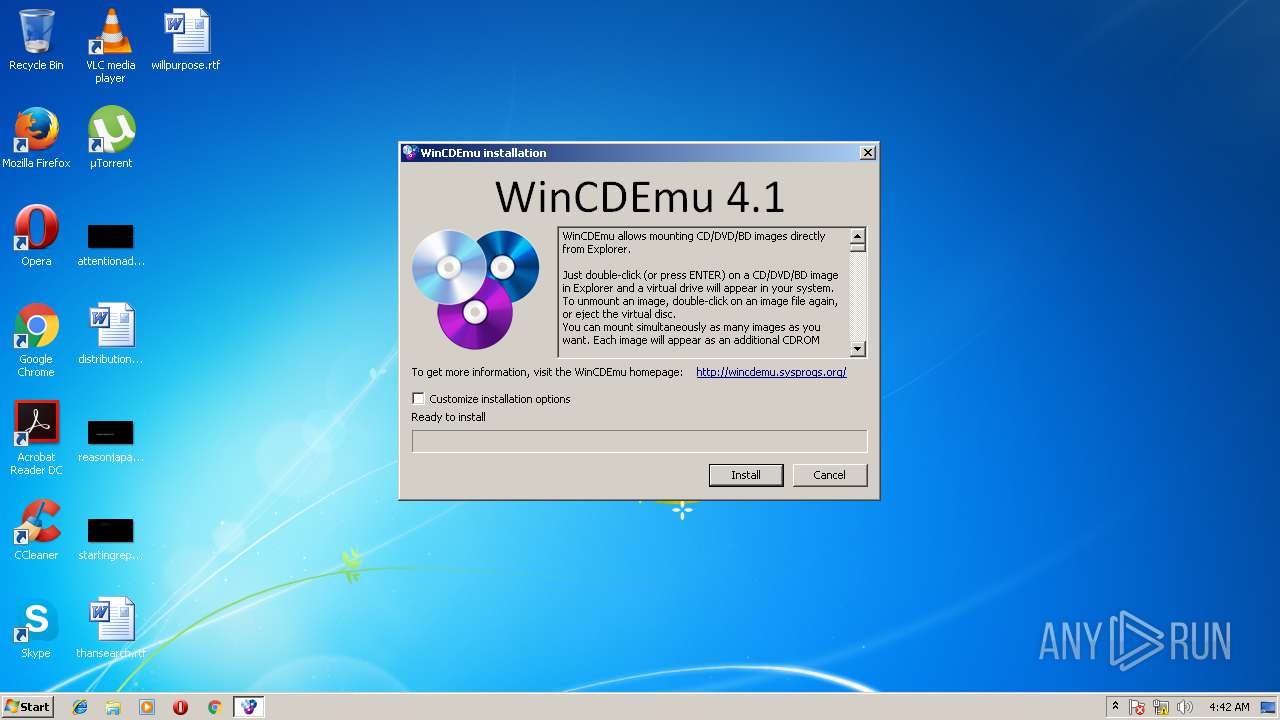Open Chrome from the taskbar
1280x720 pixels.
pyautogui.click(x=214, y=707)
